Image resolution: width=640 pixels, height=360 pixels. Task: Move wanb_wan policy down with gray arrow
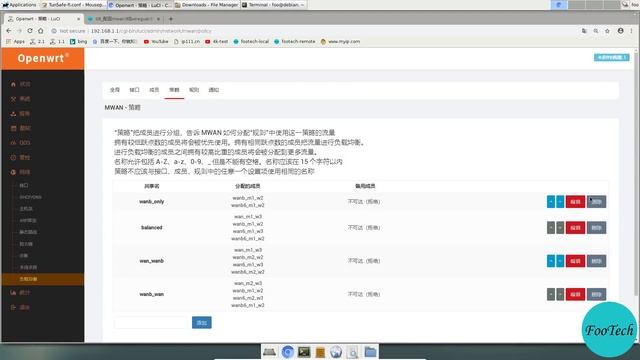pyautogui.click(x=560, y=294)
